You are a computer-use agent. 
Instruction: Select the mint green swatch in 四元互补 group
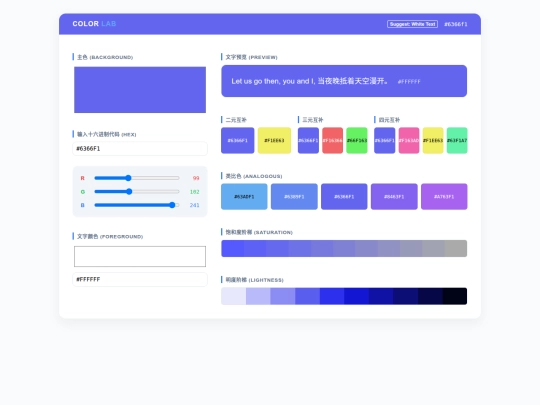click(457, 141)
